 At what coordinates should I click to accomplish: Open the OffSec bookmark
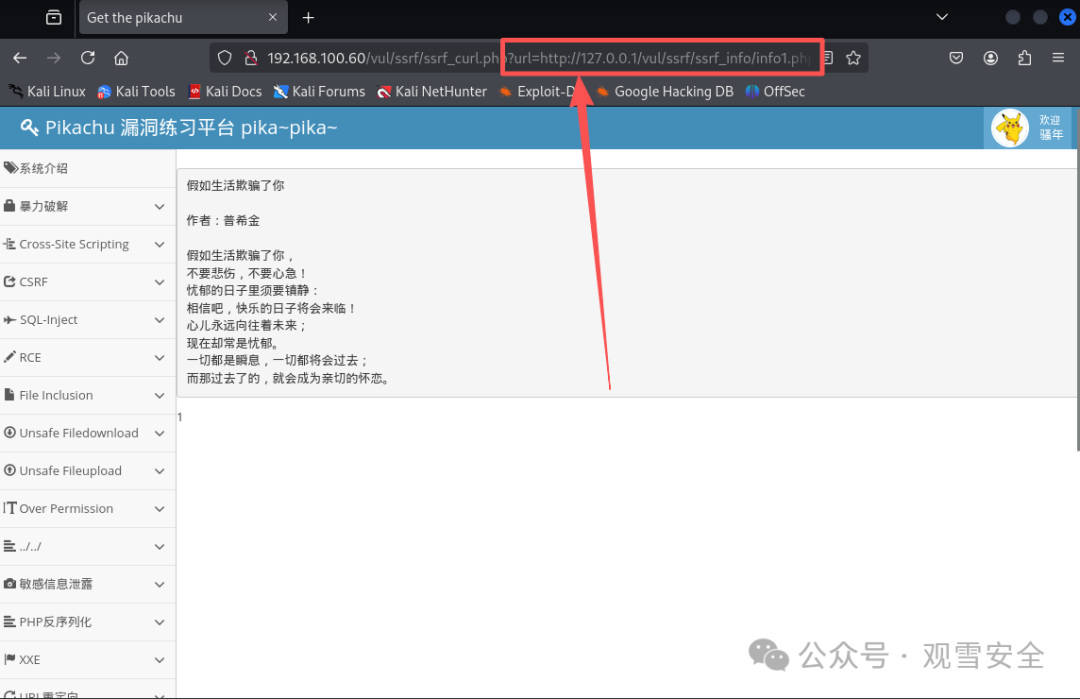coord(775,92)
